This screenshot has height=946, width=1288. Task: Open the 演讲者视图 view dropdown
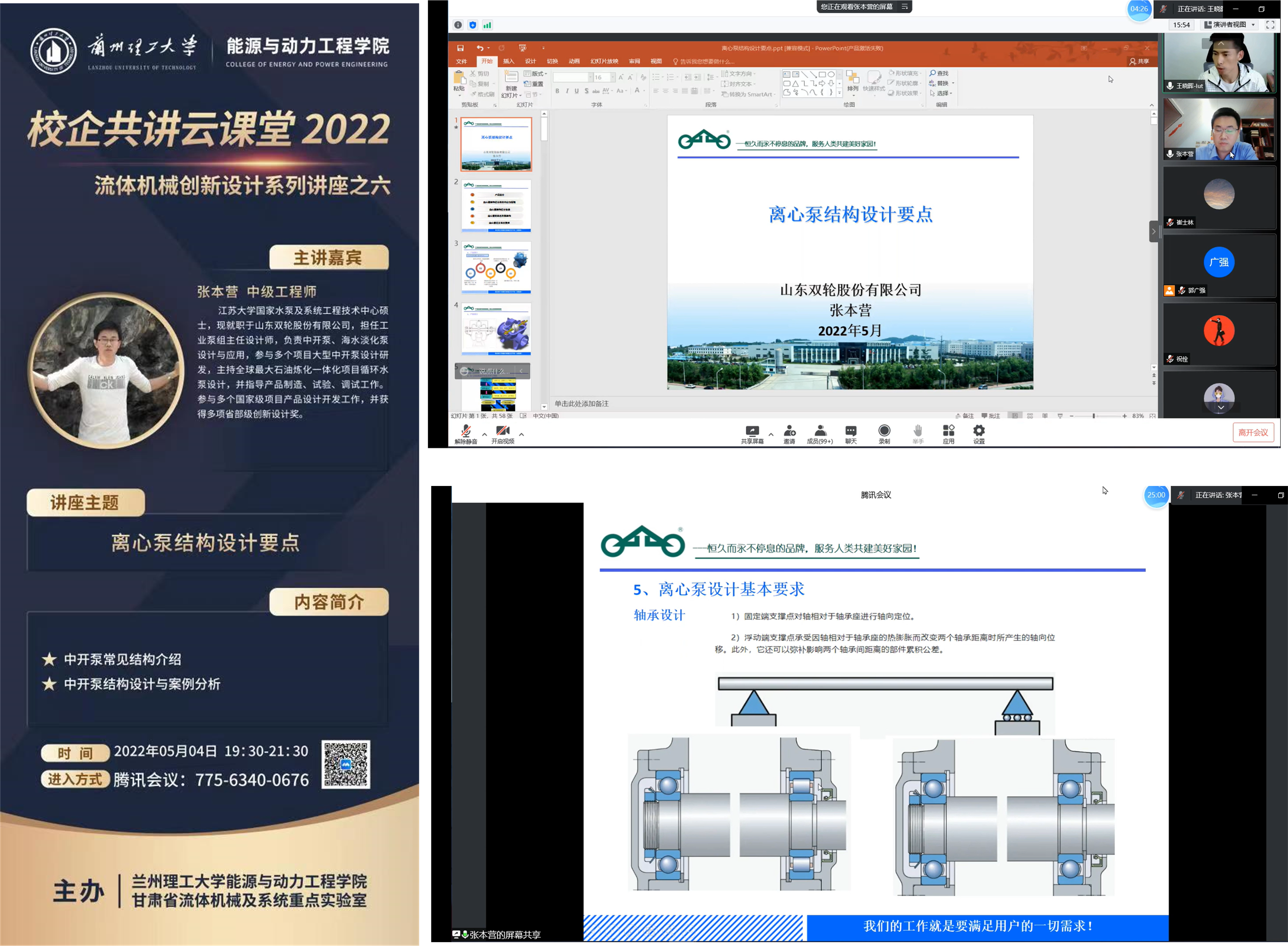click(1229, 24)
